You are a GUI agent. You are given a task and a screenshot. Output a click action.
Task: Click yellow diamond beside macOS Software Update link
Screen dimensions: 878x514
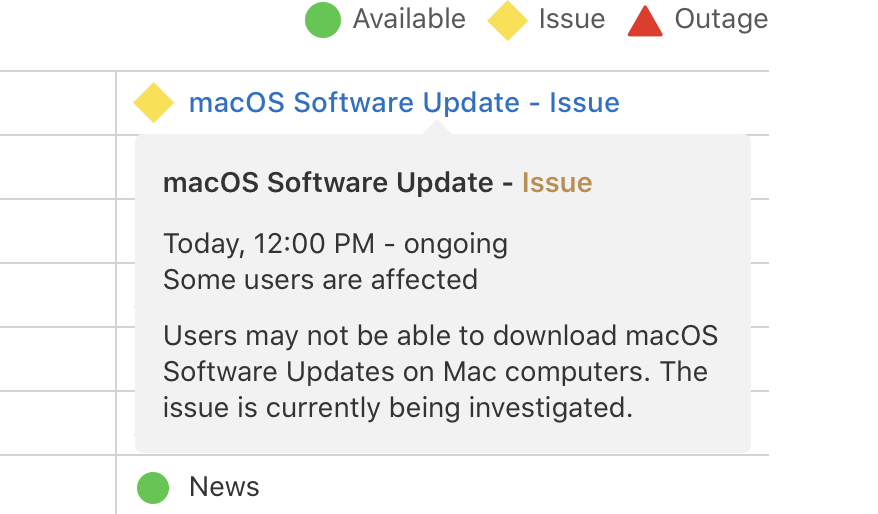point(154,103)
